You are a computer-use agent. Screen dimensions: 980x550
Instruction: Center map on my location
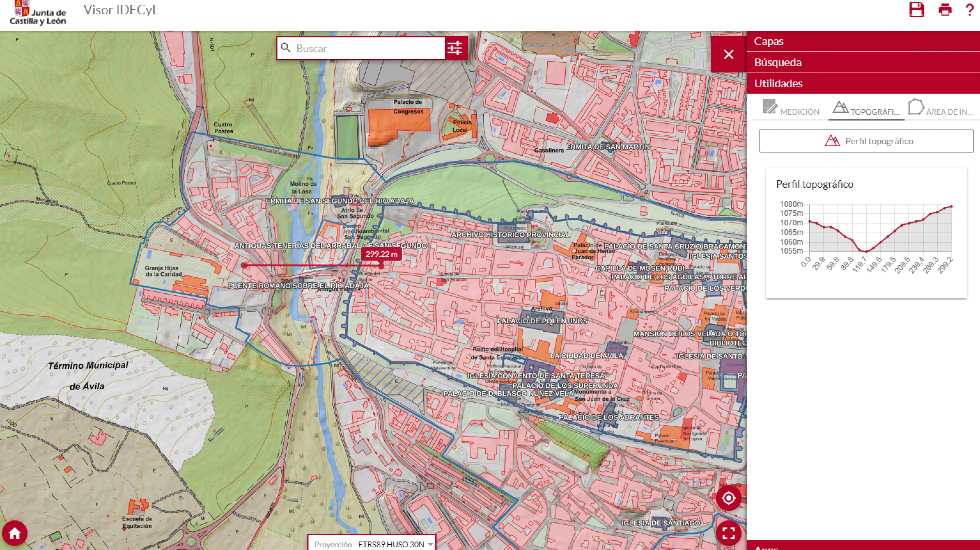point(728,498)
